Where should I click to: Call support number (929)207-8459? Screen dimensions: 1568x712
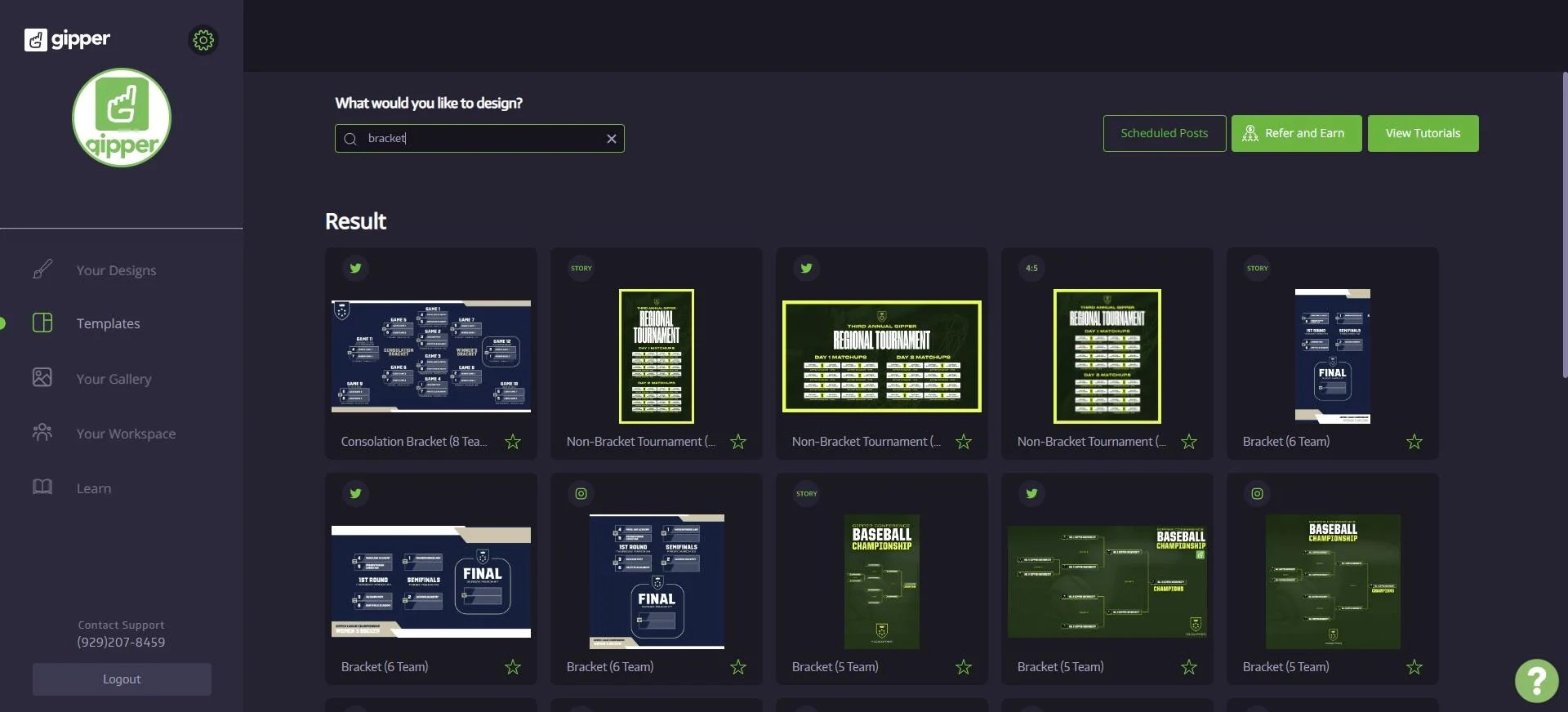click(x=121, y=642)
